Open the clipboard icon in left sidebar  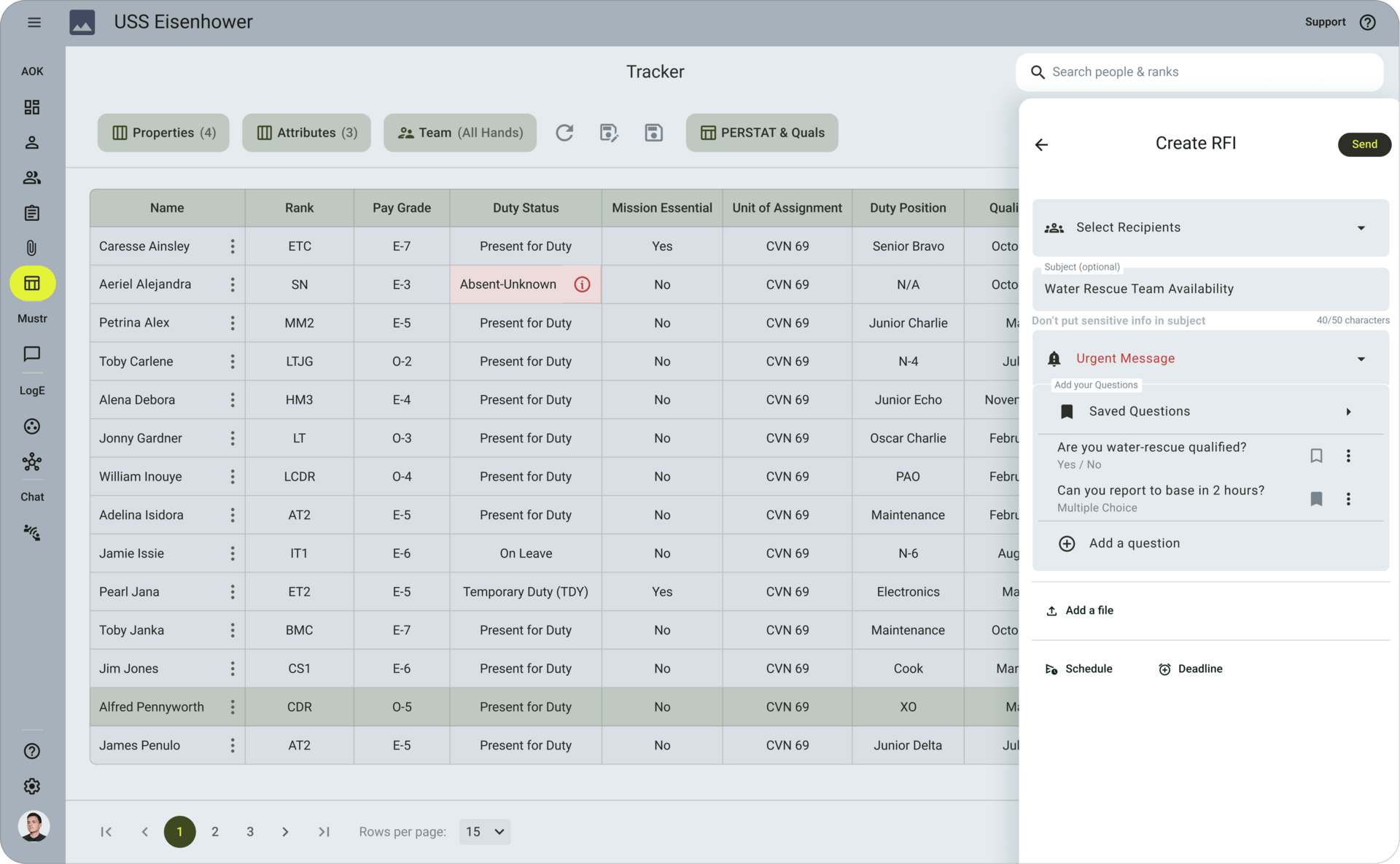pyautogui.click(x=31, y=213)
